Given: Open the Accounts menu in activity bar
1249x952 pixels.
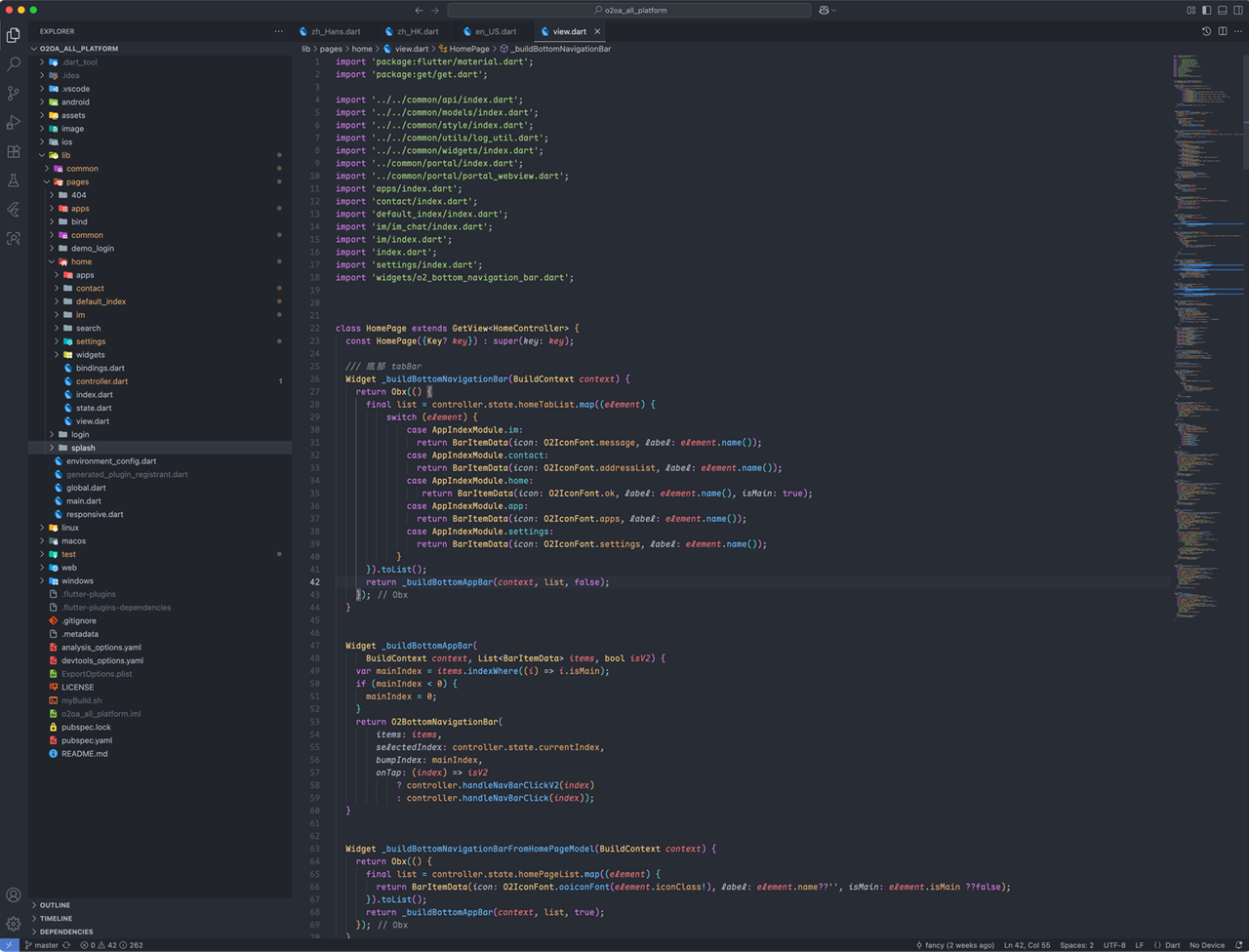Looking at the screenshot, I should (x=14, y=895).
